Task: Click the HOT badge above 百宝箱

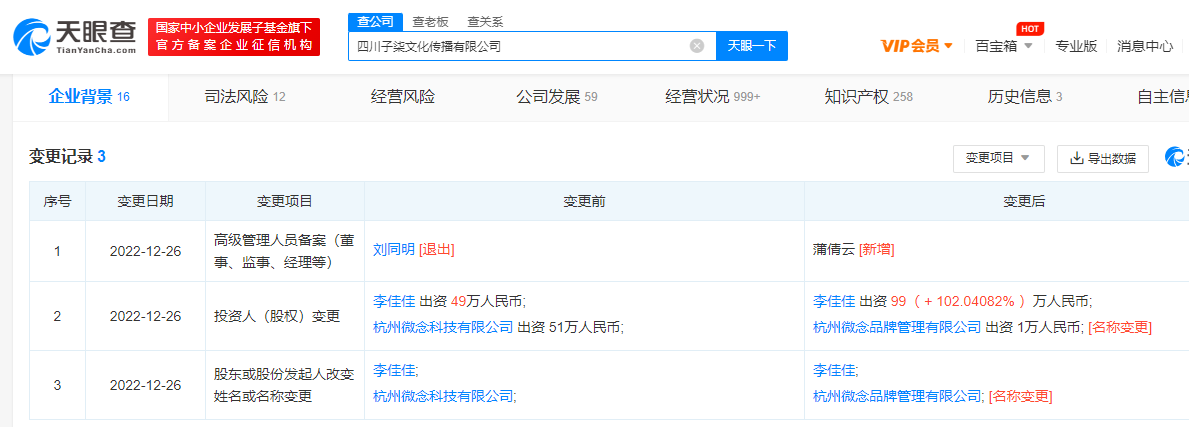Action: [1029, 28]
